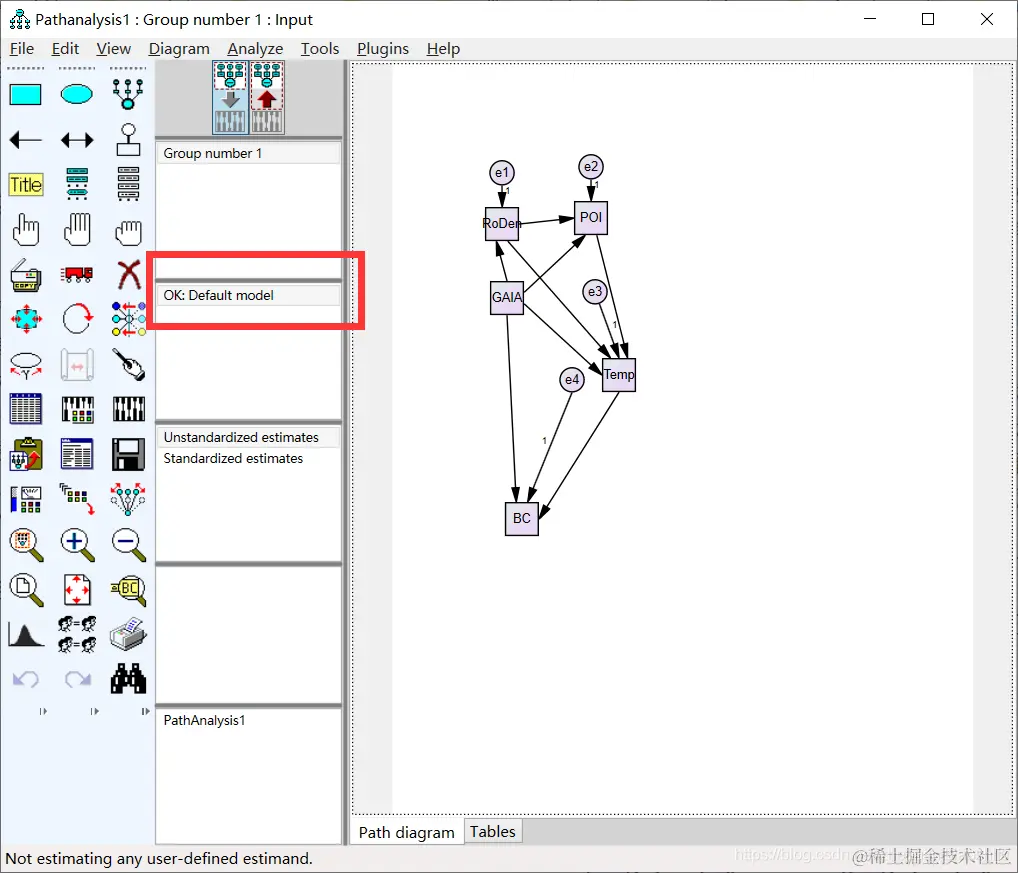Switch to the Path diagram tab
The width and height of the screenshot is (1018, 873).
(x=406, y=832)
